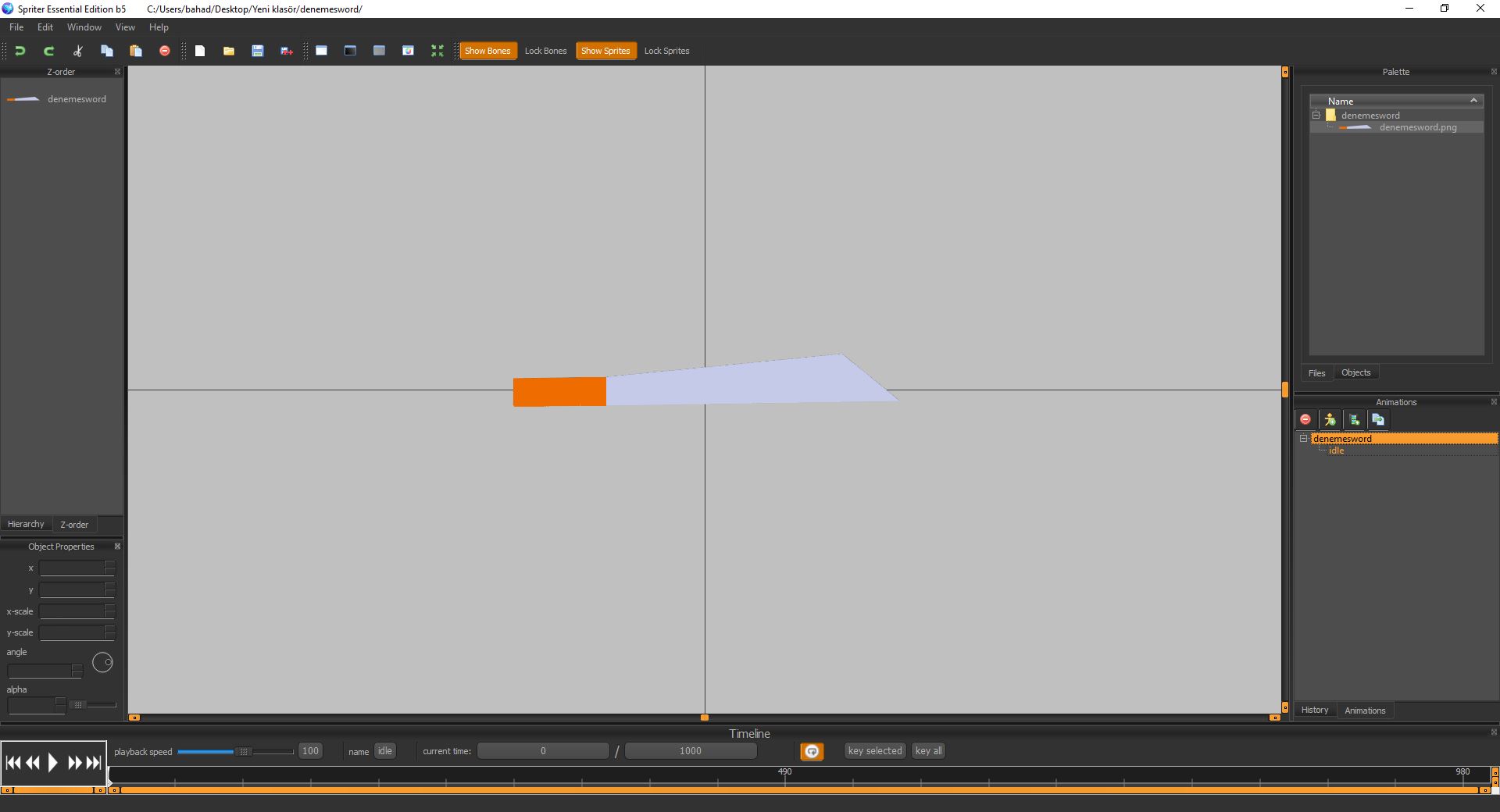This screenshot has width=1500, height=812.
Task: Play the idle animation
Action: [x=53, y=763]
